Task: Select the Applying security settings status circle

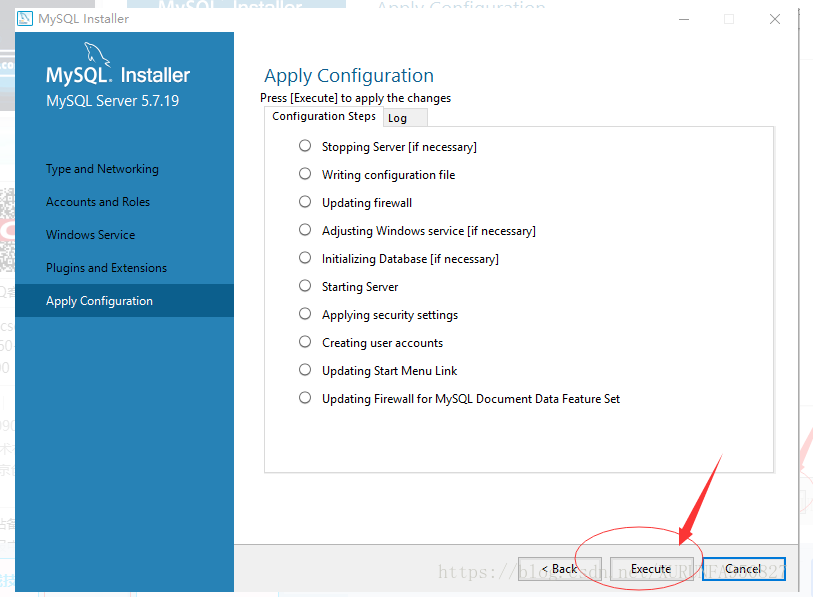Action: click(x=305, y=314)
